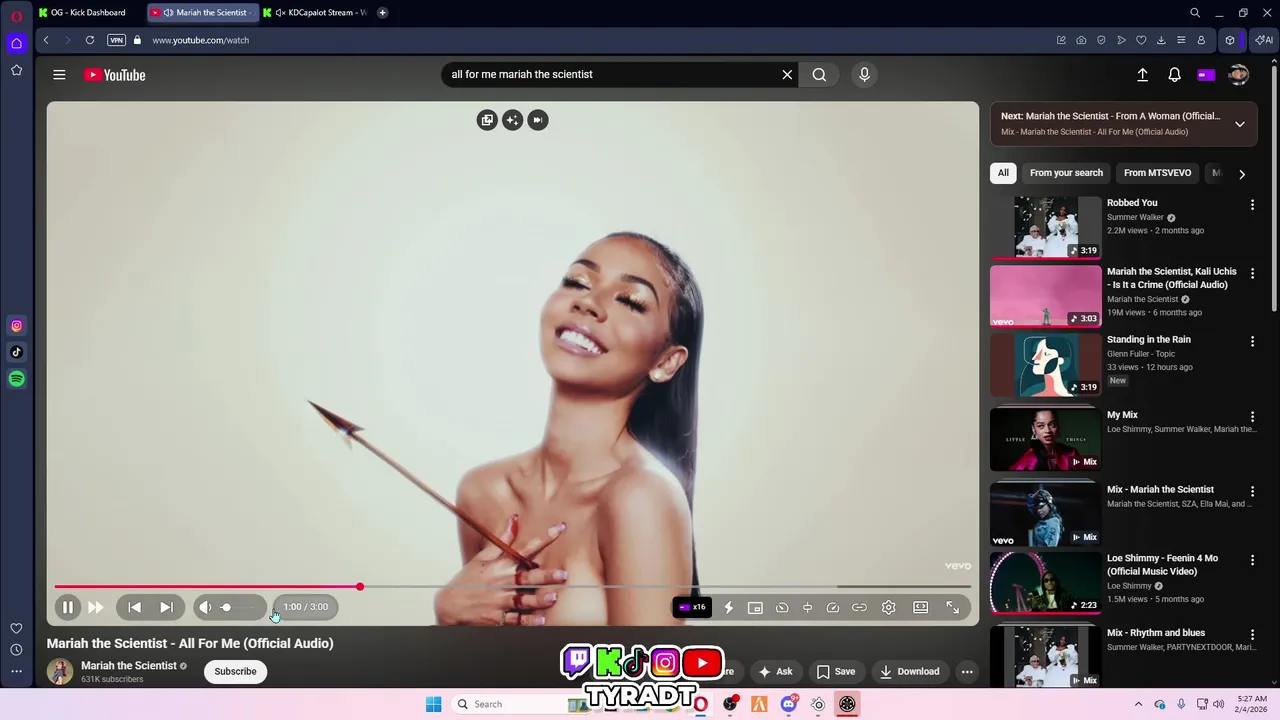Image resolution: width=1280 pixels, height=720 pixels.
Task: Open Spotify in Opera sidebar
Action: pyautogui.click(x=16, y=379)
